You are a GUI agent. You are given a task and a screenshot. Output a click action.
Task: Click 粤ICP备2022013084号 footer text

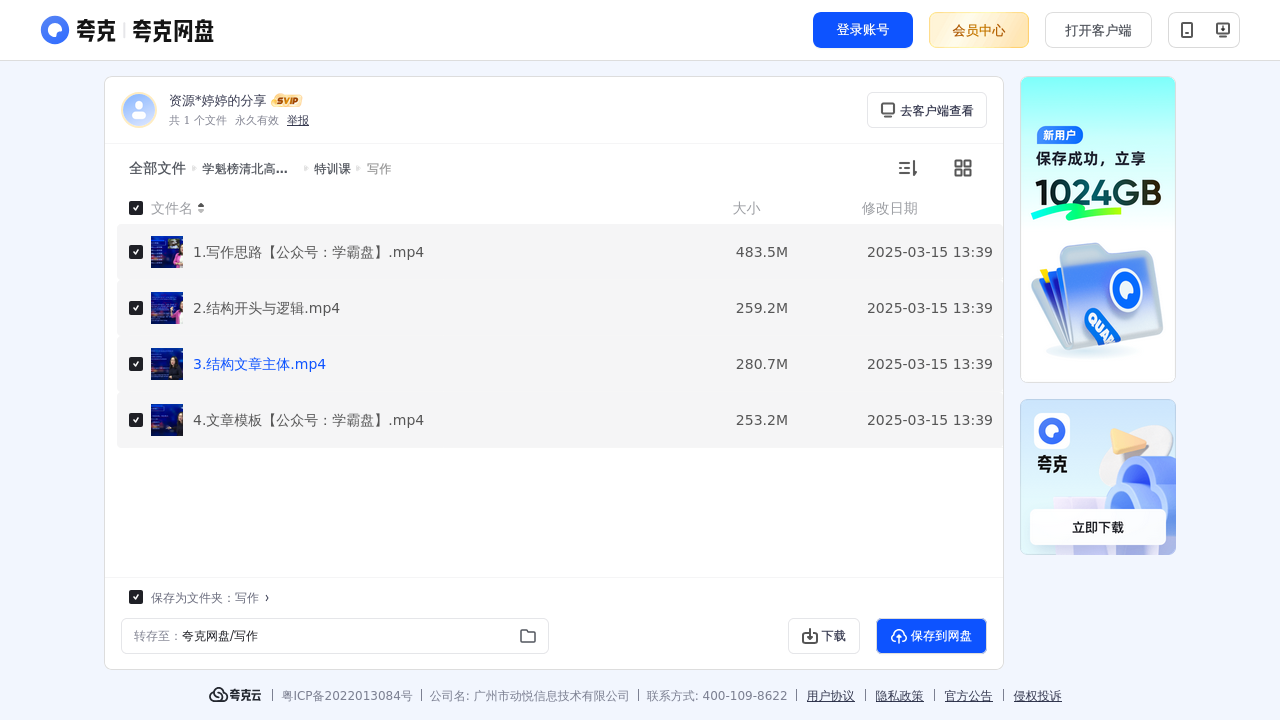(x=347, y=696)
